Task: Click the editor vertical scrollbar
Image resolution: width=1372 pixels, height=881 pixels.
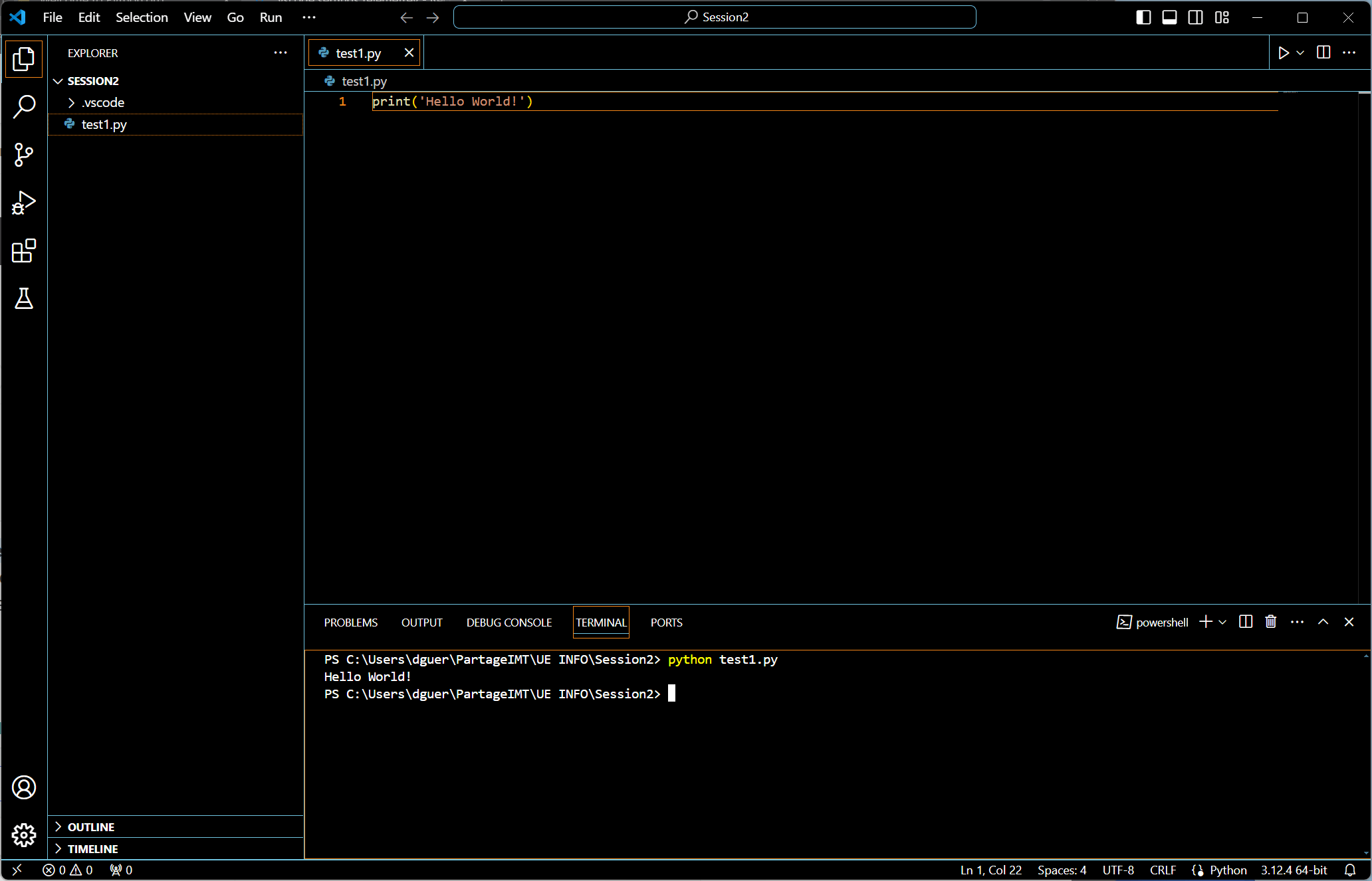Action: click(x=1365, y=347)
